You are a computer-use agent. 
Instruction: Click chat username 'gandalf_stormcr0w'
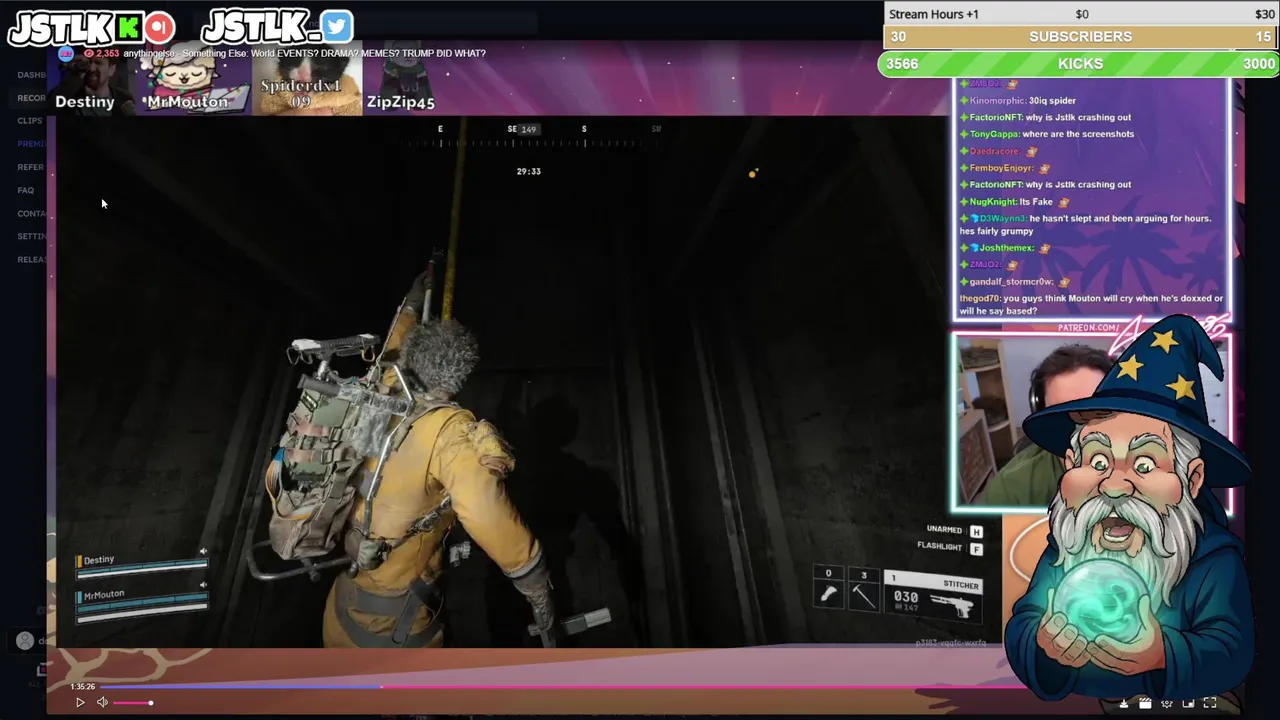point(1011,281)
